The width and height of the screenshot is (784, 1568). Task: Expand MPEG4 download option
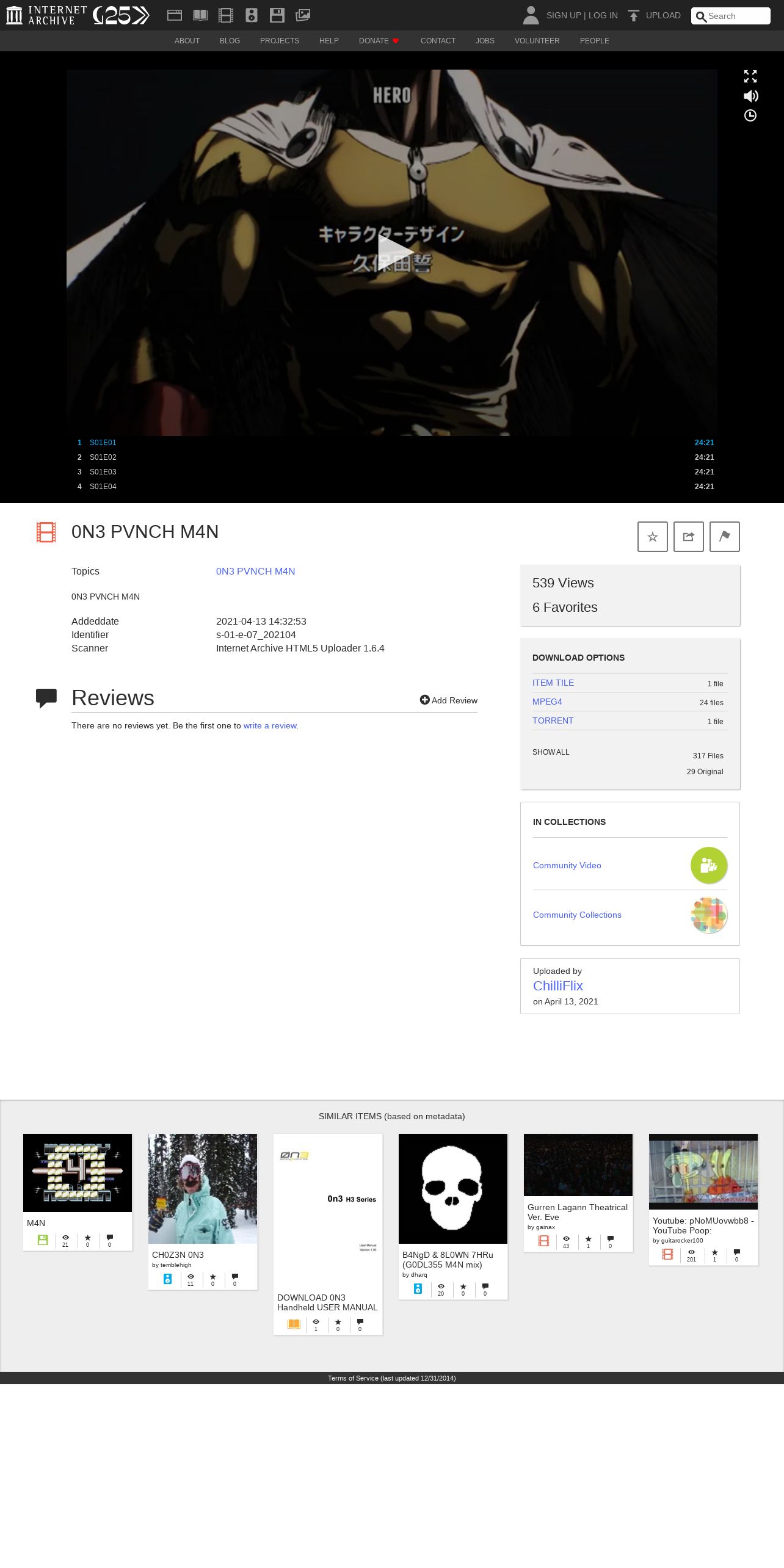click(547, 702)
